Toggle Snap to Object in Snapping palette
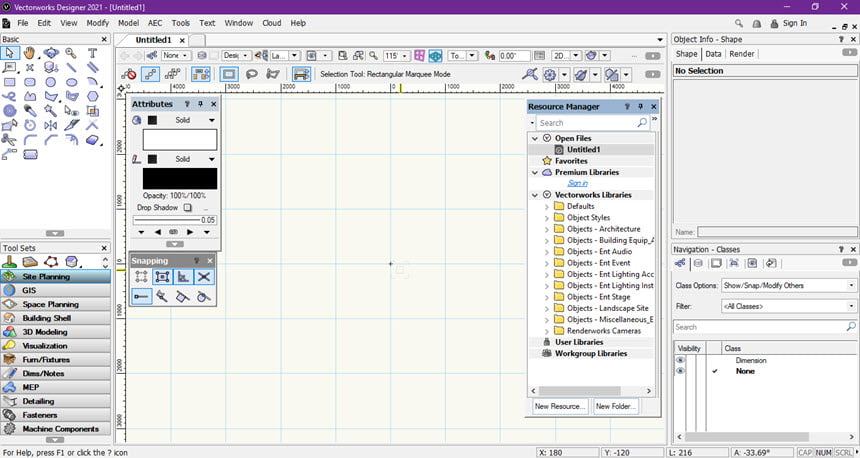 click(x=162, y=277)
